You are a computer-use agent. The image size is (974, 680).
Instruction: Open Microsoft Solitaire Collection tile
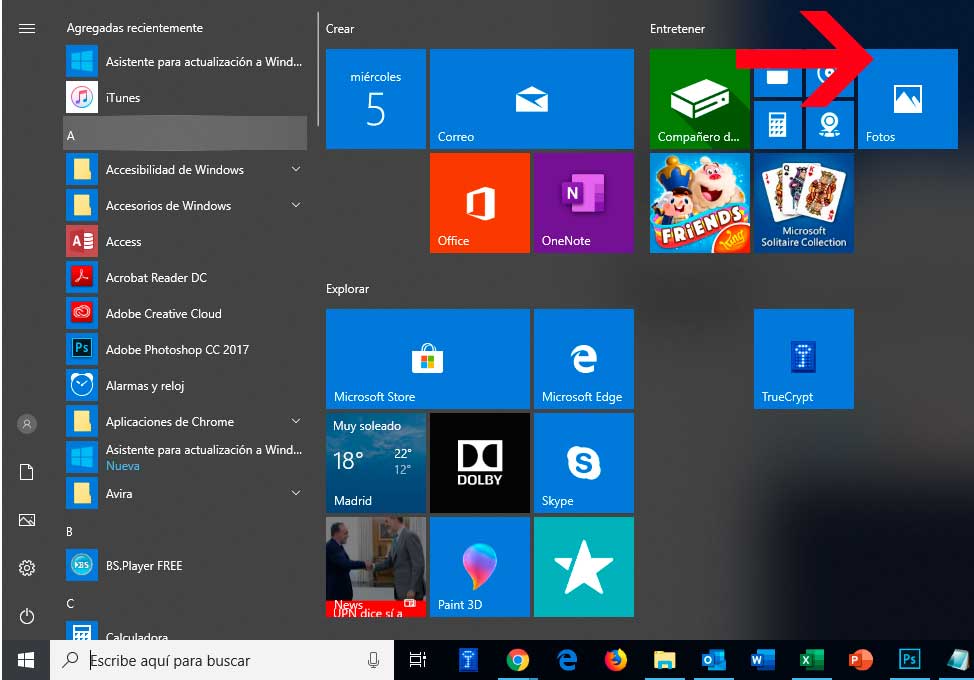tap(804, 203)
